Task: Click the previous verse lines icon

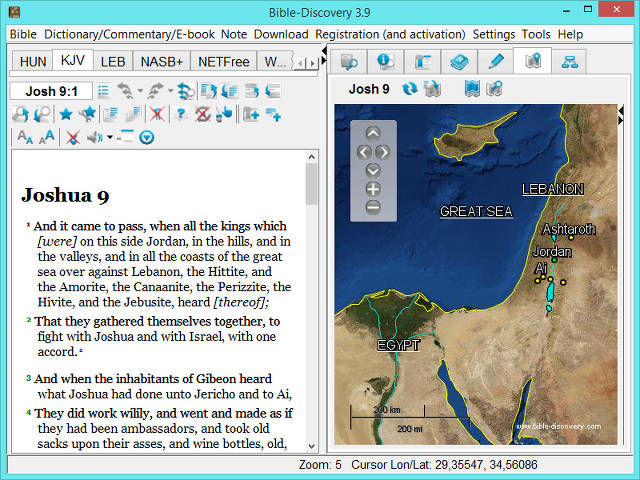Action: coord(273,91)
